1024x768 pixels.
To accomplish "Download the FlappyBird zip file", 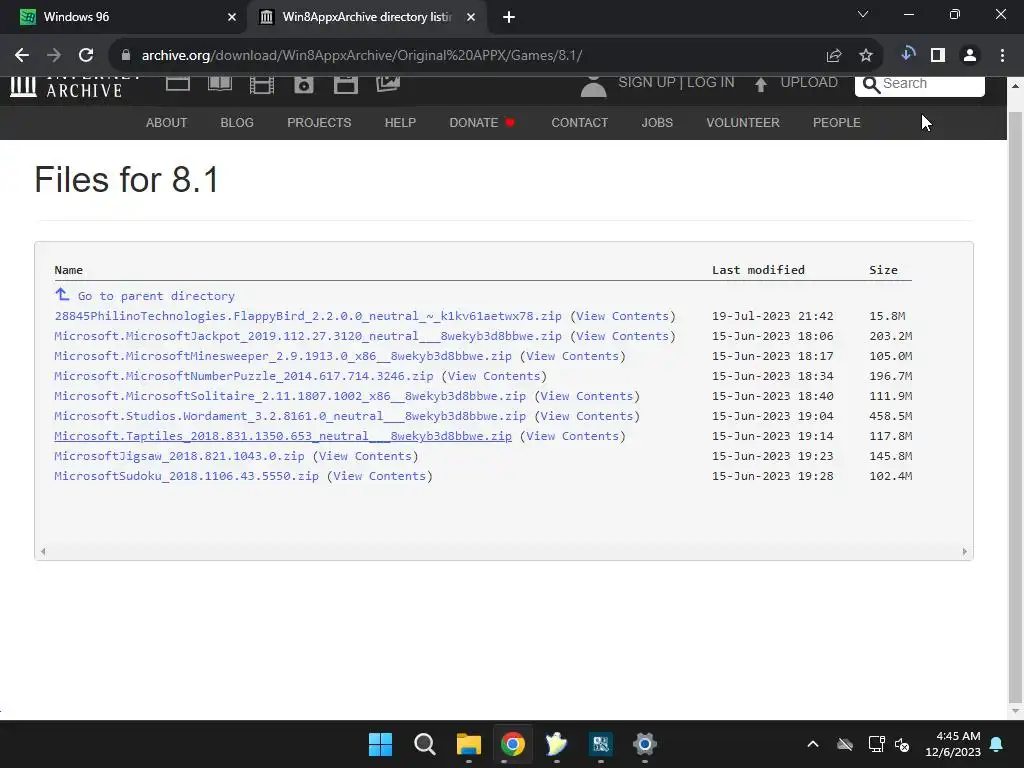I will click(x=308, y=316).
